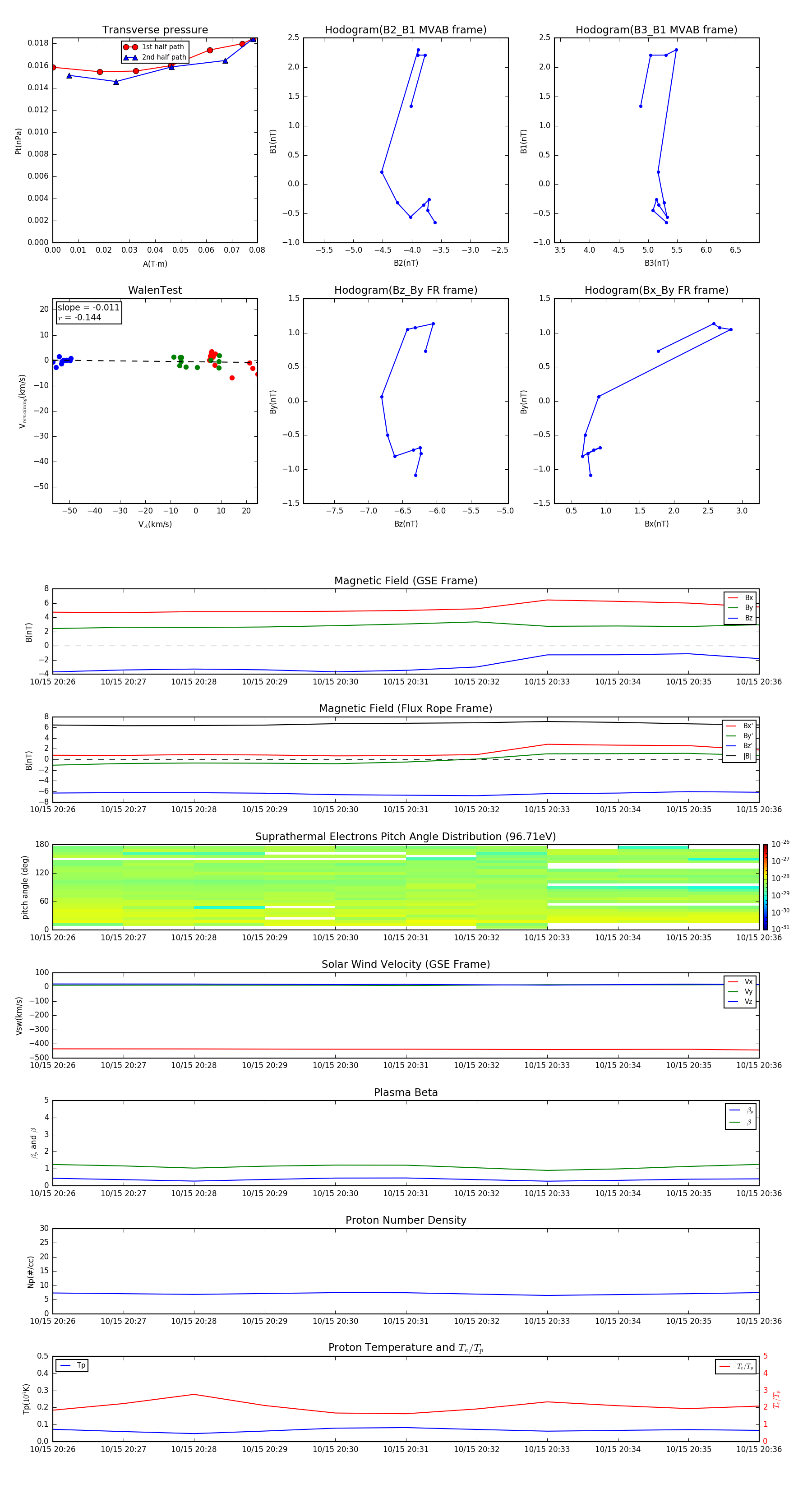812x1489 pixels.
Task: Click the |B| legend entry in Flux Rope panel
Action: tap(739, 756)
